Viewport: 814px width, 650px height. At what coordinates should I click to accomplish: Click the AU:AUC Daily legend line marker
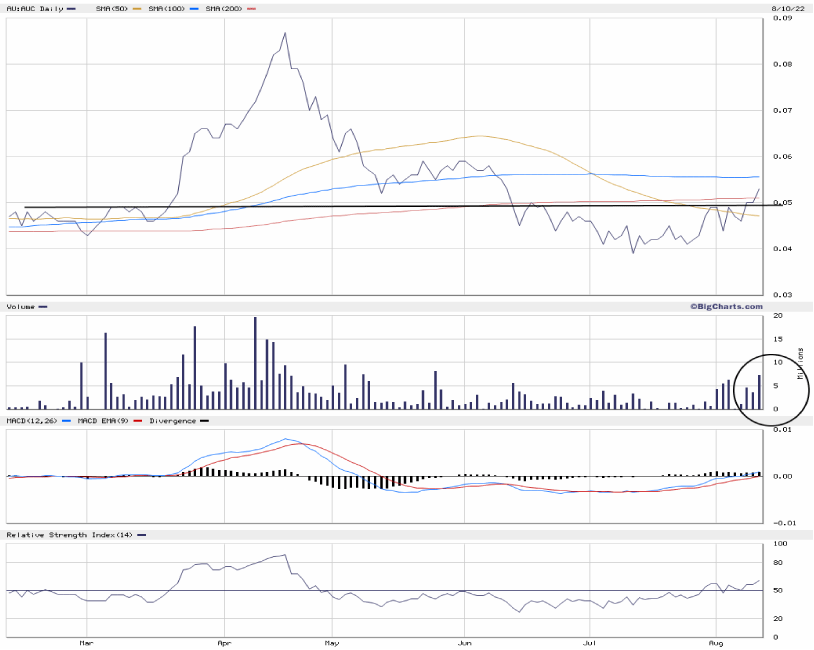71,9
